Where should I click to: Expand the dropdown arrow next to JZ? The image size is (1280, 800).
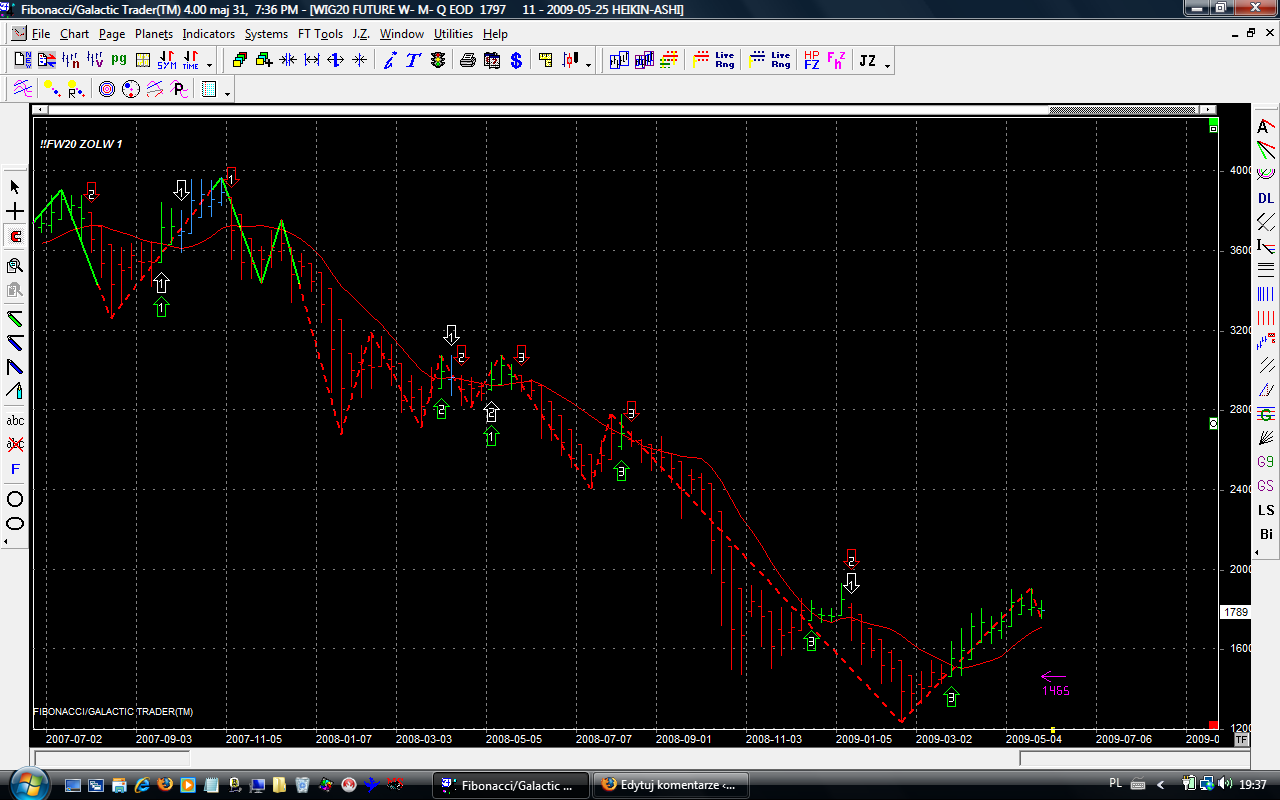(x=887, y=64)
